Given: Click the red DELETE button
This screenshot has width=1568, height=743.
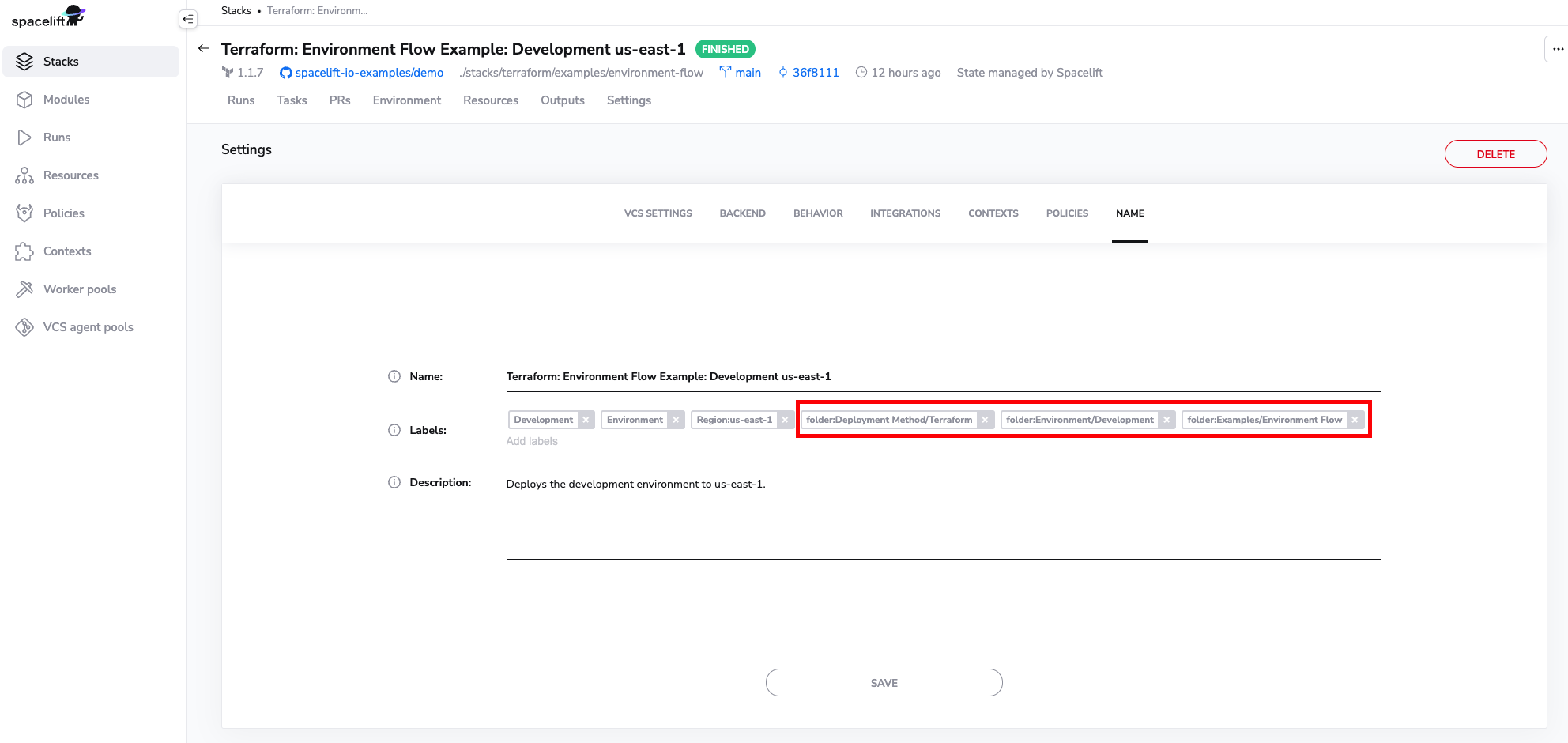Looking at the screenshot, I should point(1495,154).
